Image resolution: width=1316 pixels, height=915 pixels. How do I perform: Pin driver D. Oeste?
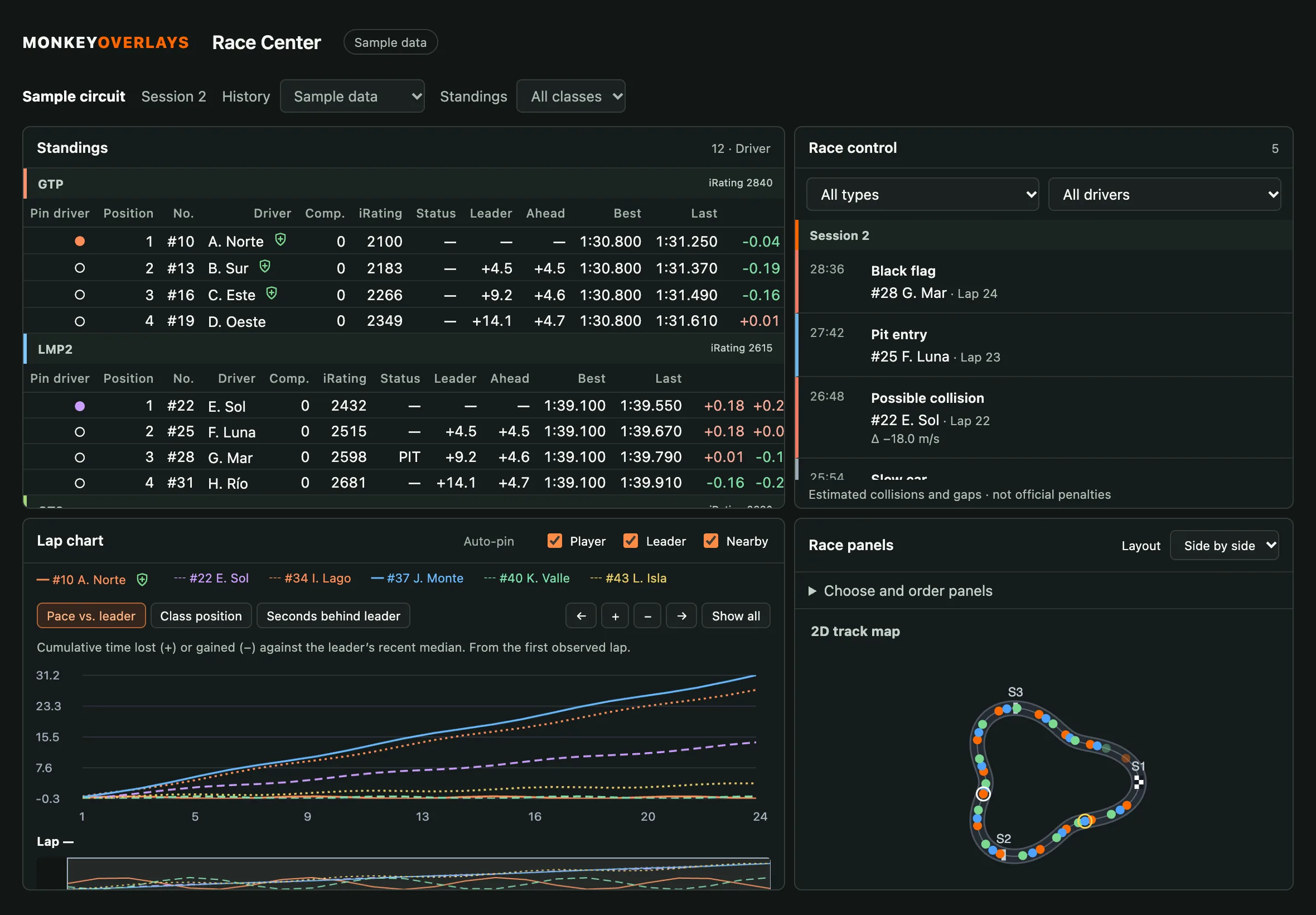80,321
